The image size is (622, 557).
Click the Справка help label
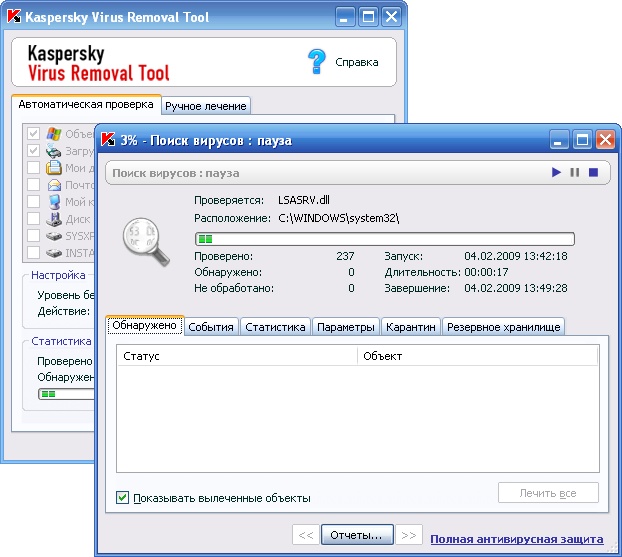(357, 62)
